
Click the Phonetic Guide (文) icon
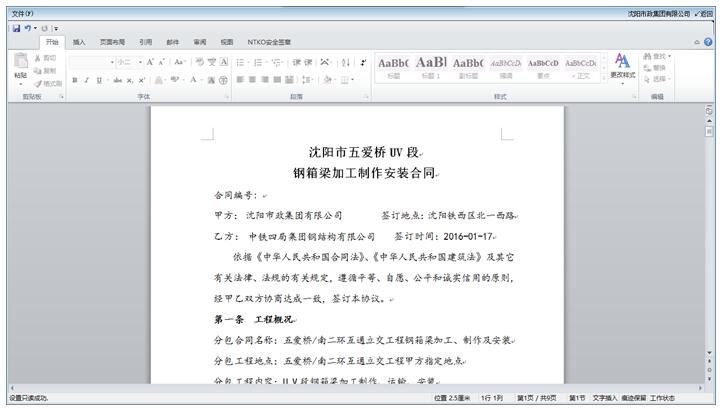212,62
